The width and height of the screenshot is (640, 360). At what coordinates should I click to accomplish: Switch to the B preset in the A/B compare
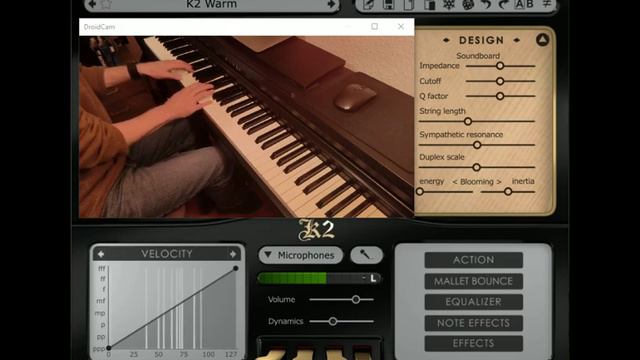[x=529, y=4]
